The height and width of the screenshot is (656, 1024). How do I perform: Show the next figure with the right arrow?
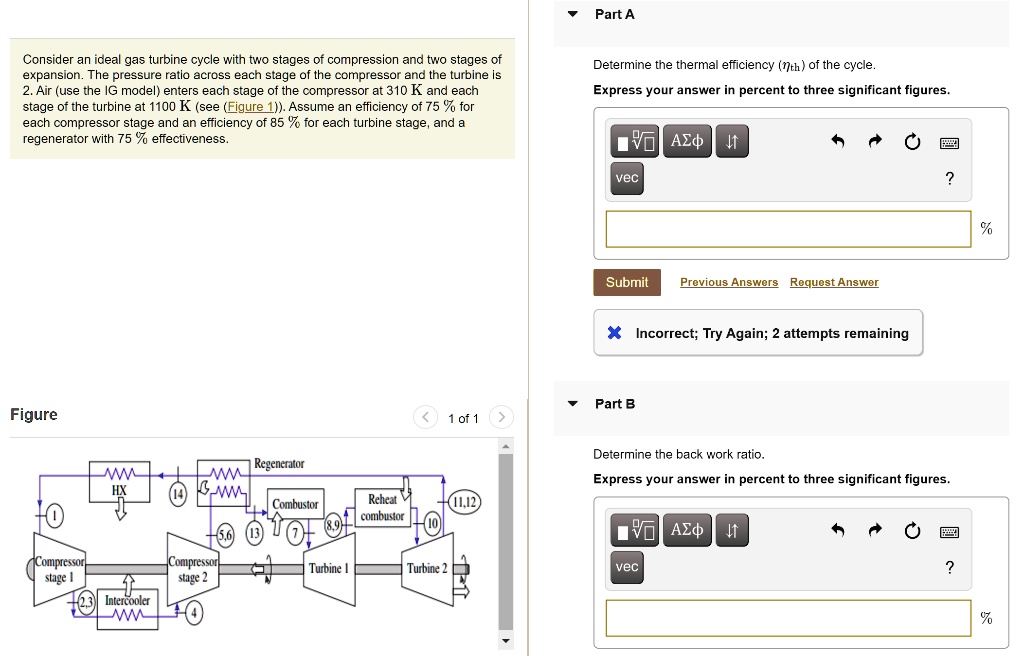500,417
